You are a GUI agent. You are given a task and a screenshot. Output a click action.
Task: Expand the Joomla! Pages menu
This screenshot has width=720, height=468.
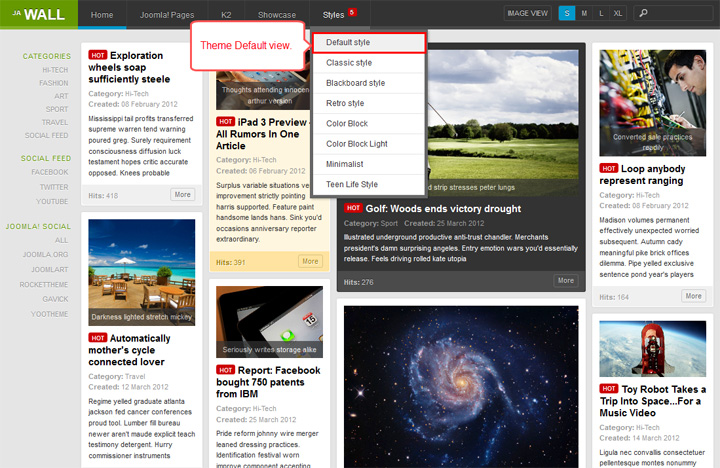(x=167, y=15)
